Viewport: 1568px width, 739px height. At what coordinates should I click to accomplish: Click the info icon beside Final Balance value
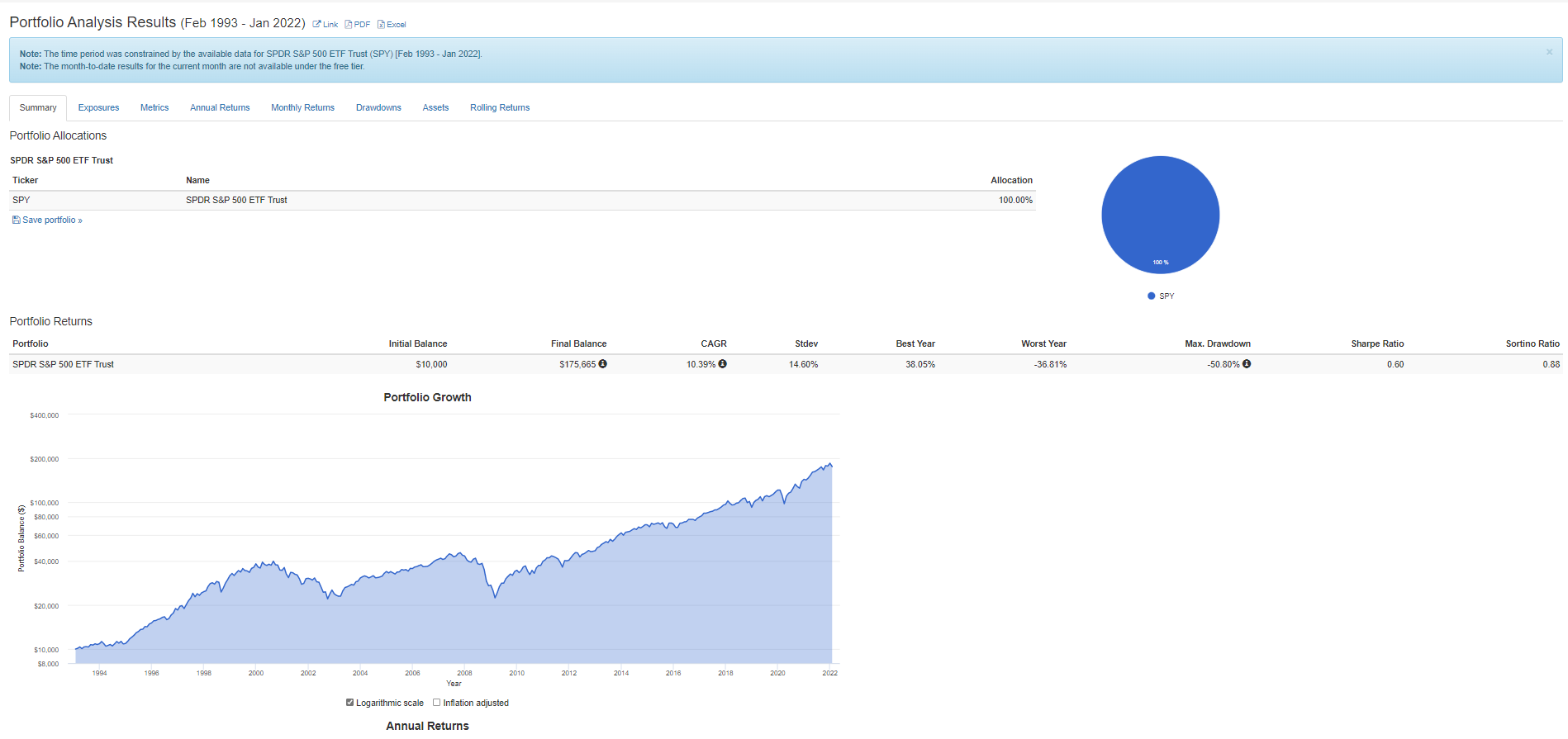603,364
